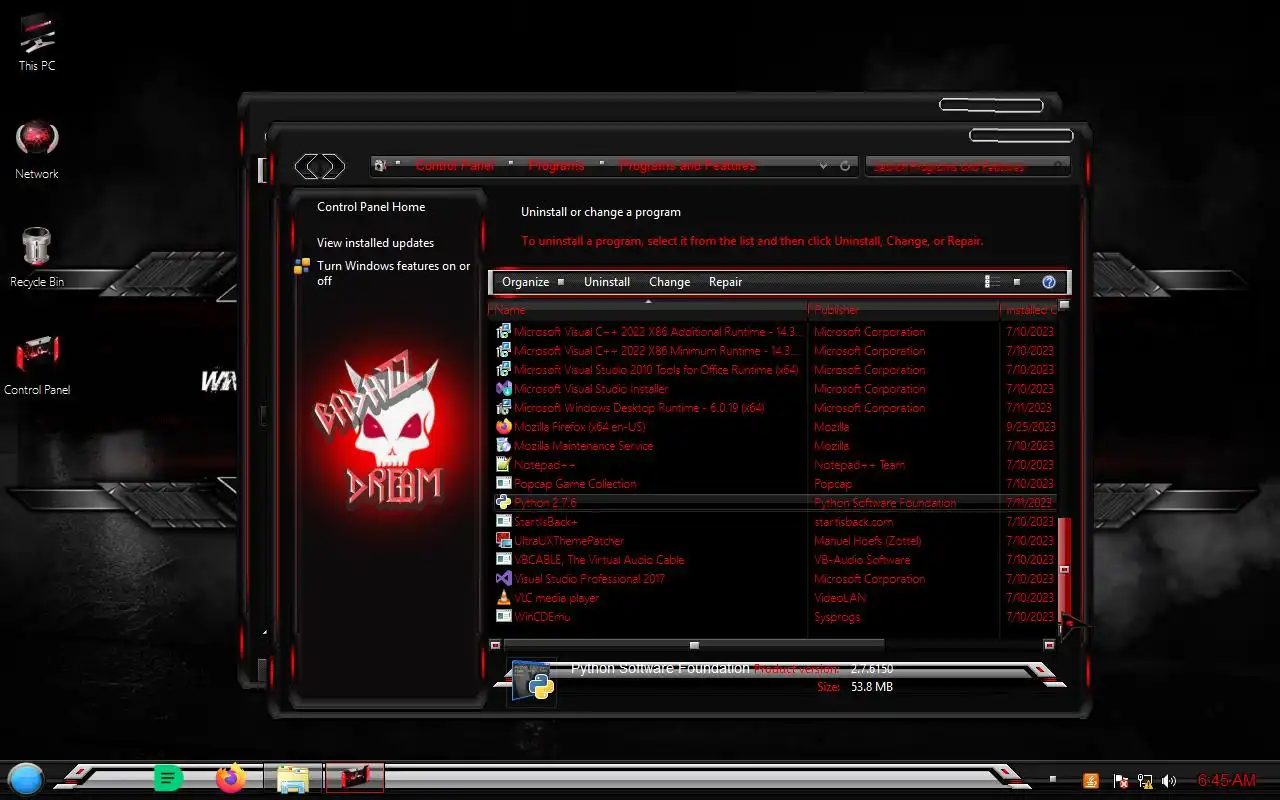
Task: Click the 9/25/2023 install date cell
Action: point(1031,427)
